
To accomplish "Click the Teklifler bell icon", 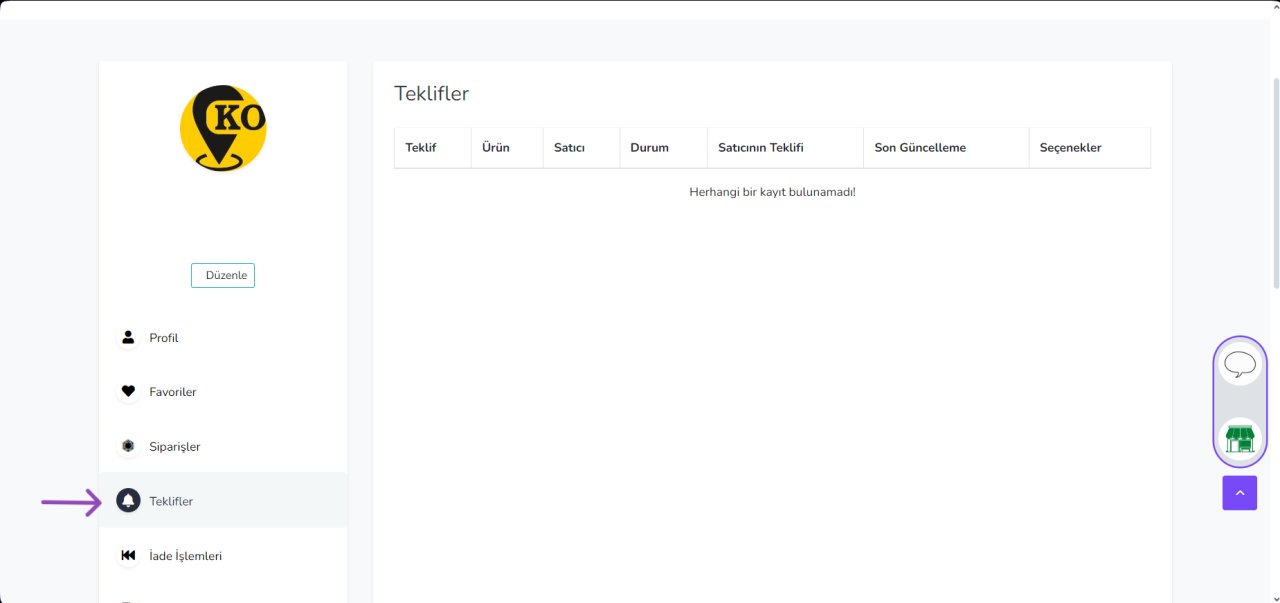I will (128, 500).
